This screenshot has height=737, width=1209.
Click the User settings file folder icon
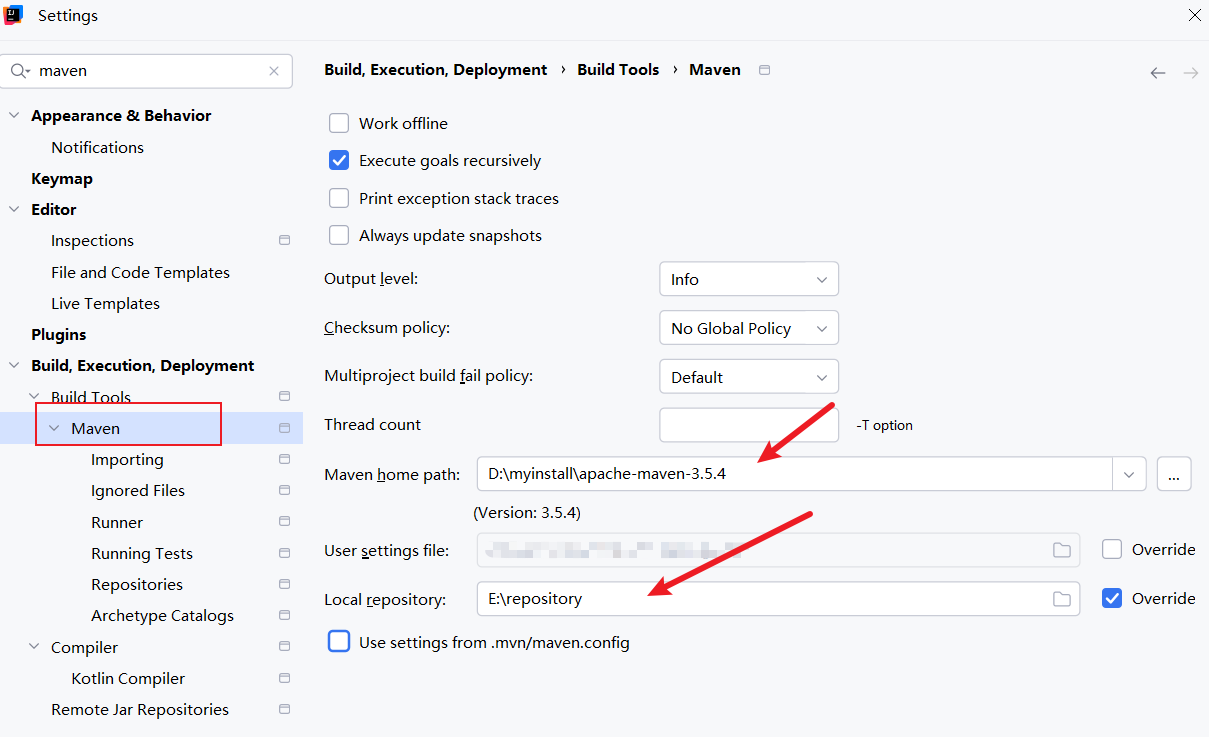[1061, 550]
